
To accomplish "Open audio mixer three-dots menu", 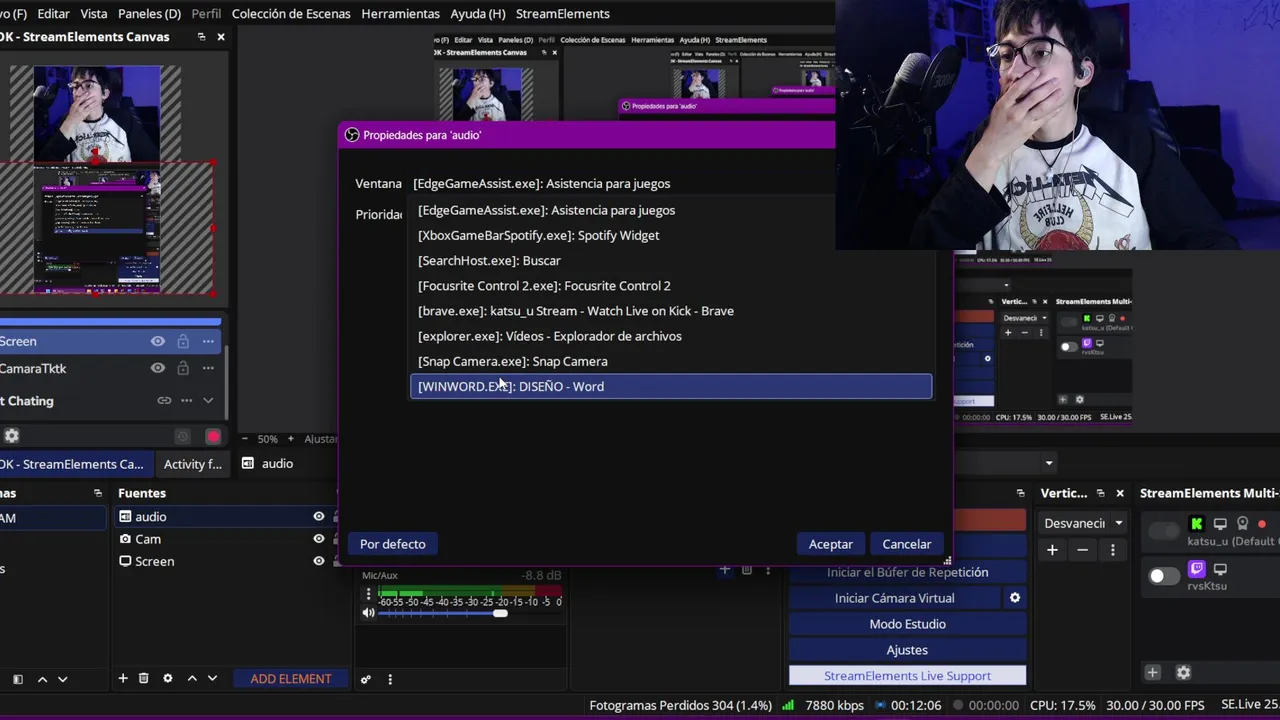I will pyautogui.click(x=390, y=679).
